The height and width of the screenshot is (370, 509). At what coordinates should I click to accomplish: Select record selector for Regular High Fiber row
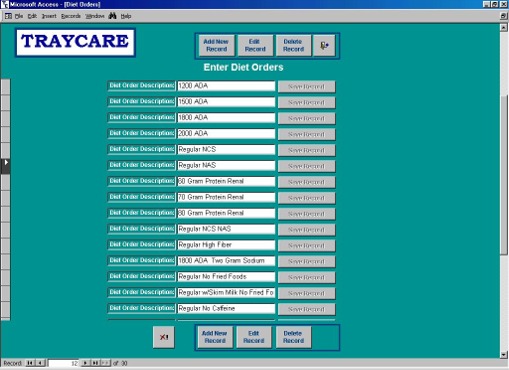pyautogui.click(x=6, y=246)
